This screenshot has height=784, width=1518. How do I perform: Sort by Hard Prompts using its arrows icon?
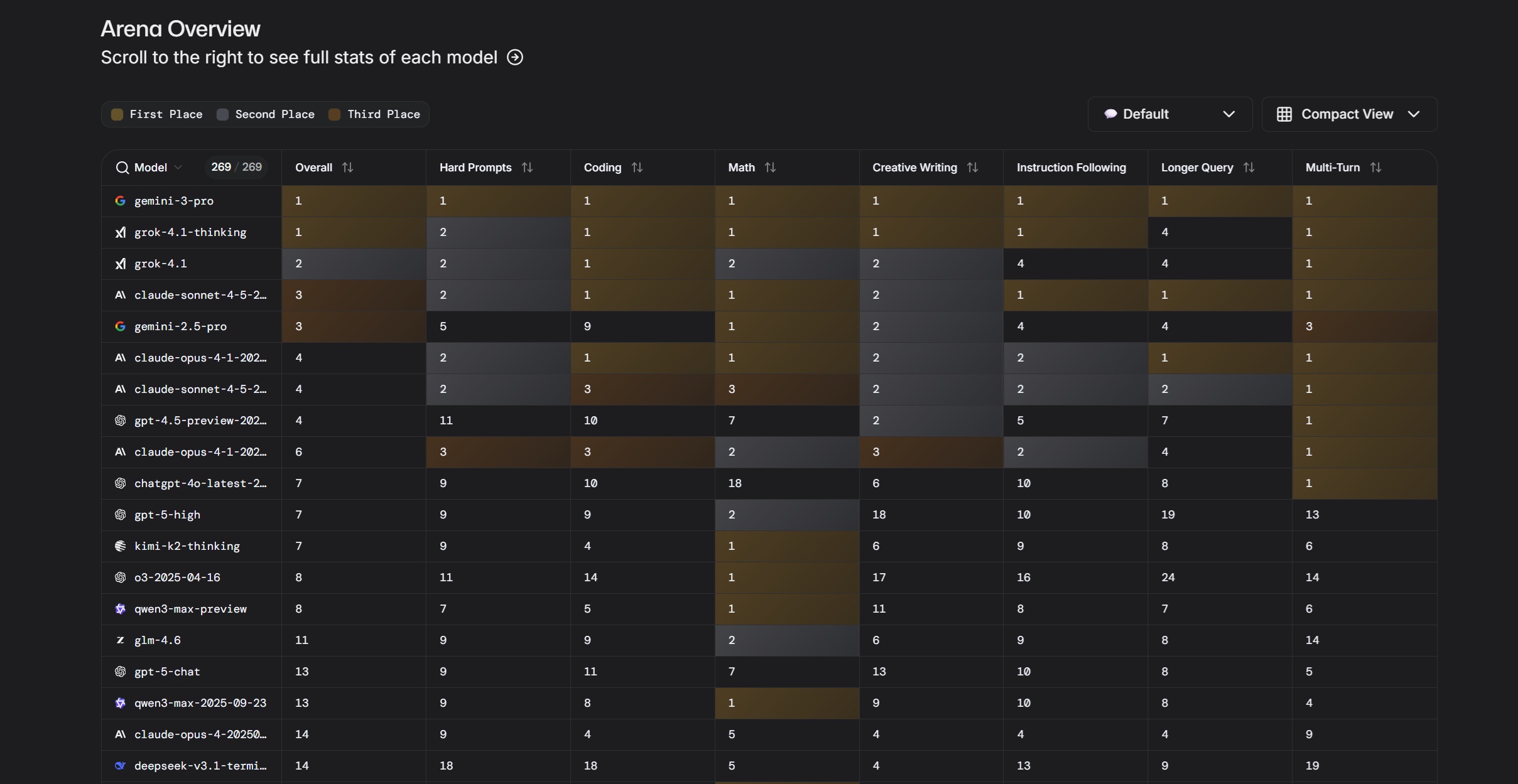pos(527,168)
